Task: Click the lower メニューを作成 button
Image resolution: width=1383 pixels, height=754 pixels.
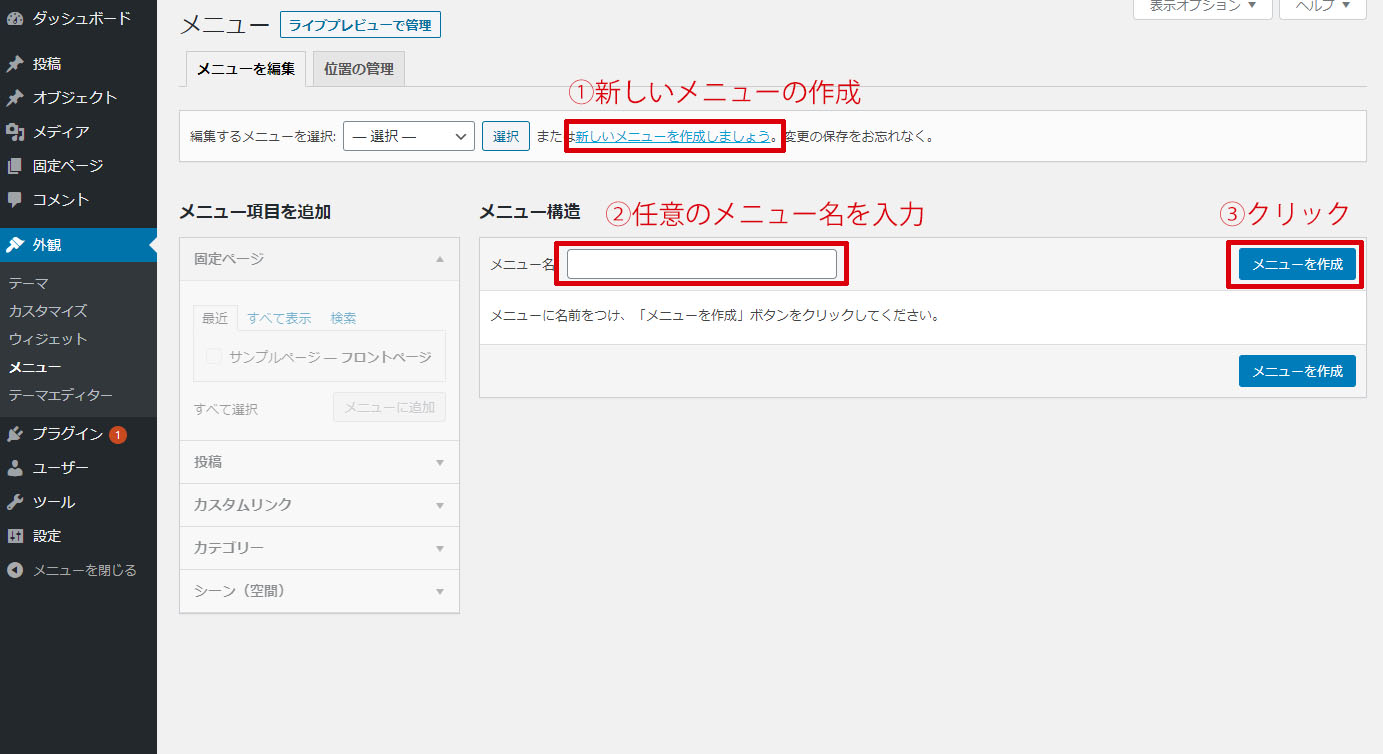Action: [1297, 371]
